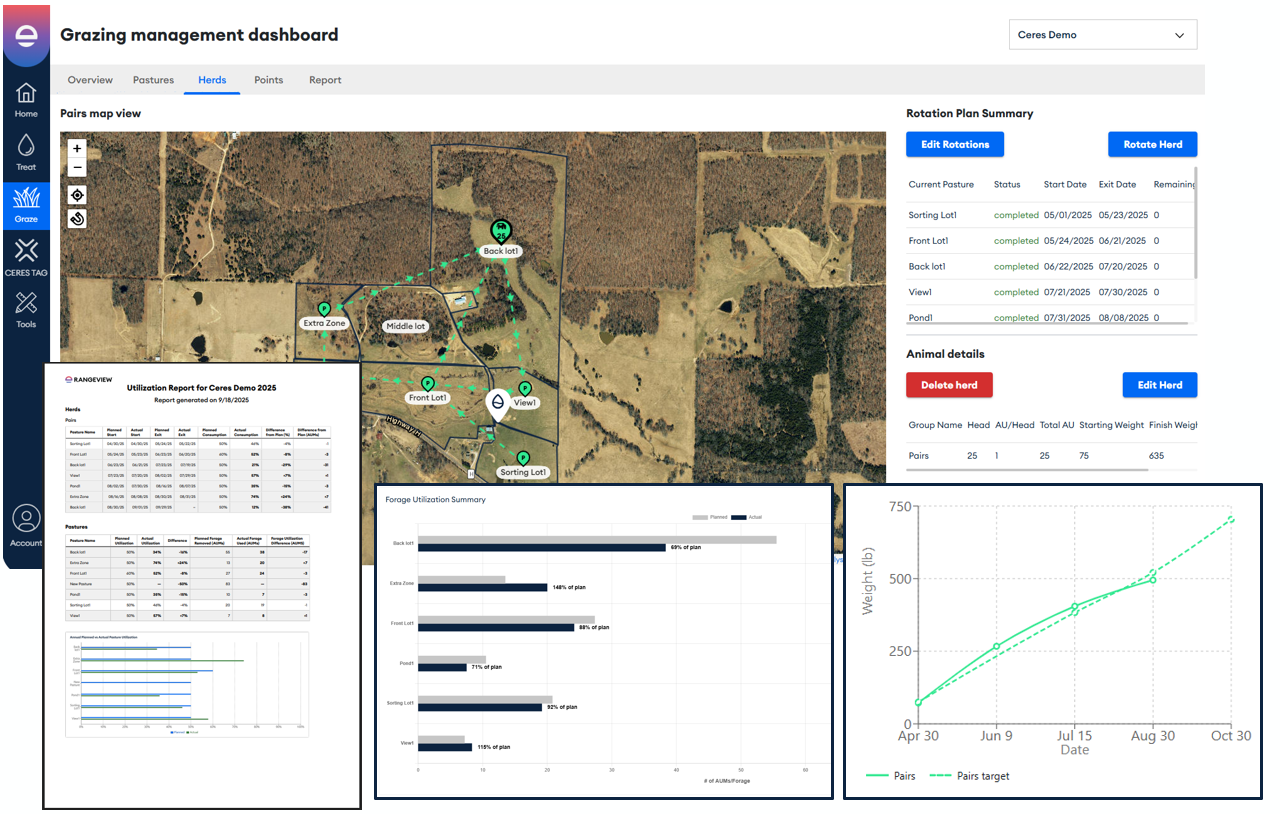Switch to the Report tab
Viewport: 1280px width, 814px height.
coord(325,80)
